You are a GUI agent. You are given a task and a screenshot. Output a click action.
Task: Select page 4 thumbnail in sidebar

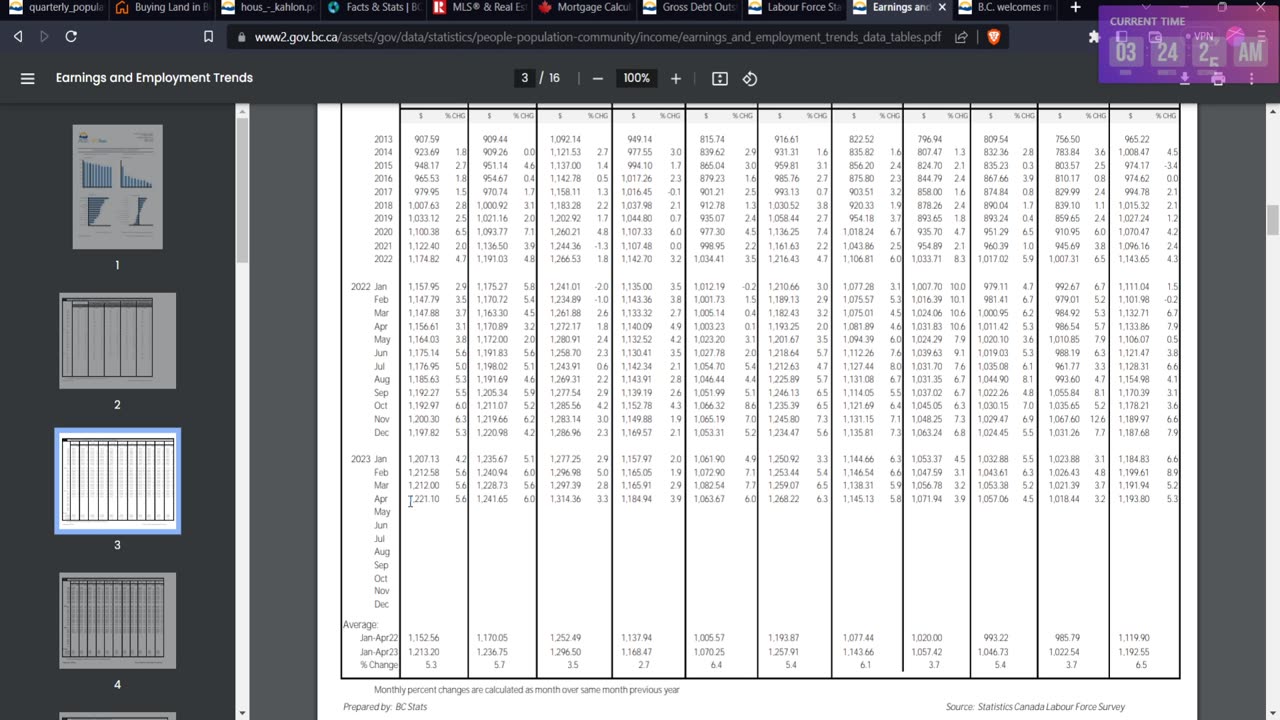pos(117,620)
